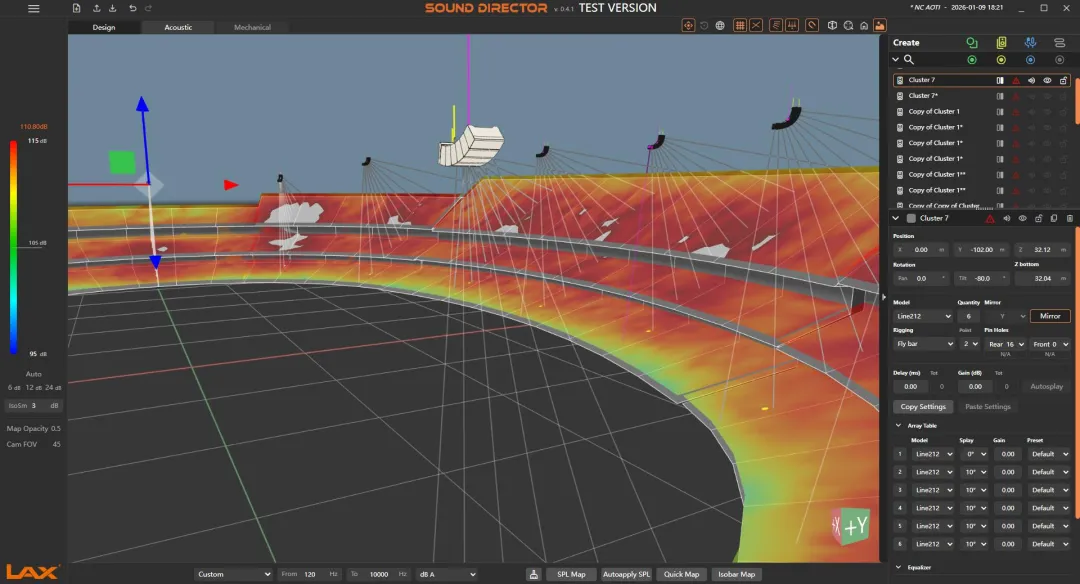The image size is (1080, 584).
Task: Duplicate Cluster 7 using the copy icon
Action: (1054, 218)
